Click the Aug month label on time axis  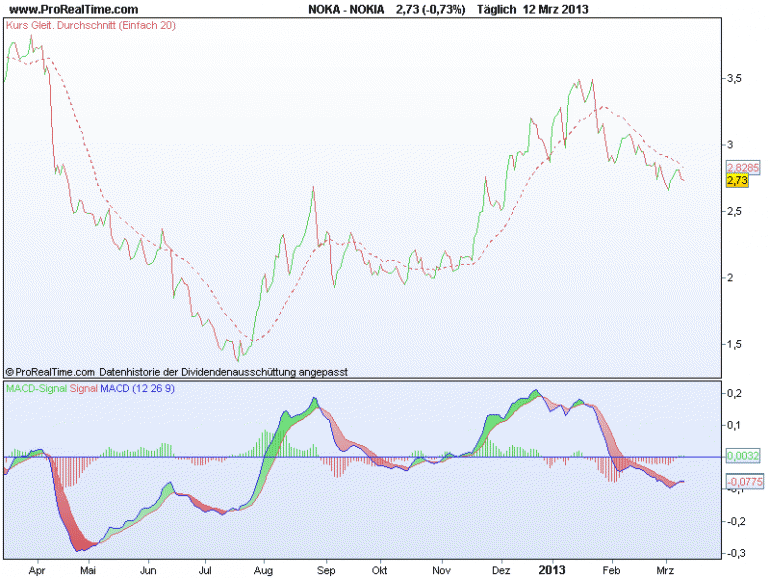pyautogui.click(x=263, y=571)
